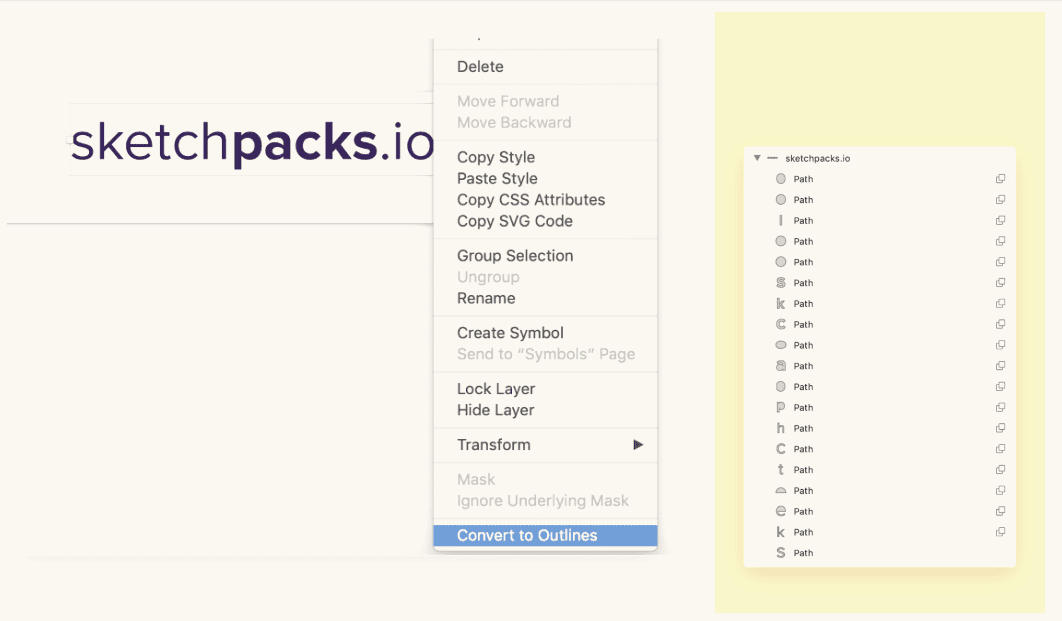1062x621 pixels.
Task: Select the Path layer with thin 'k' glyph
Action: (879, 532)
